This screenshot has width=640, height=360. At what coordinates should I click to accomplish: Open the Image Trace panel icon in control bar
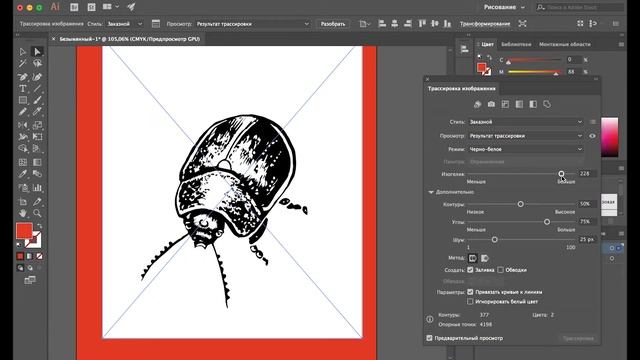(156, 24)
